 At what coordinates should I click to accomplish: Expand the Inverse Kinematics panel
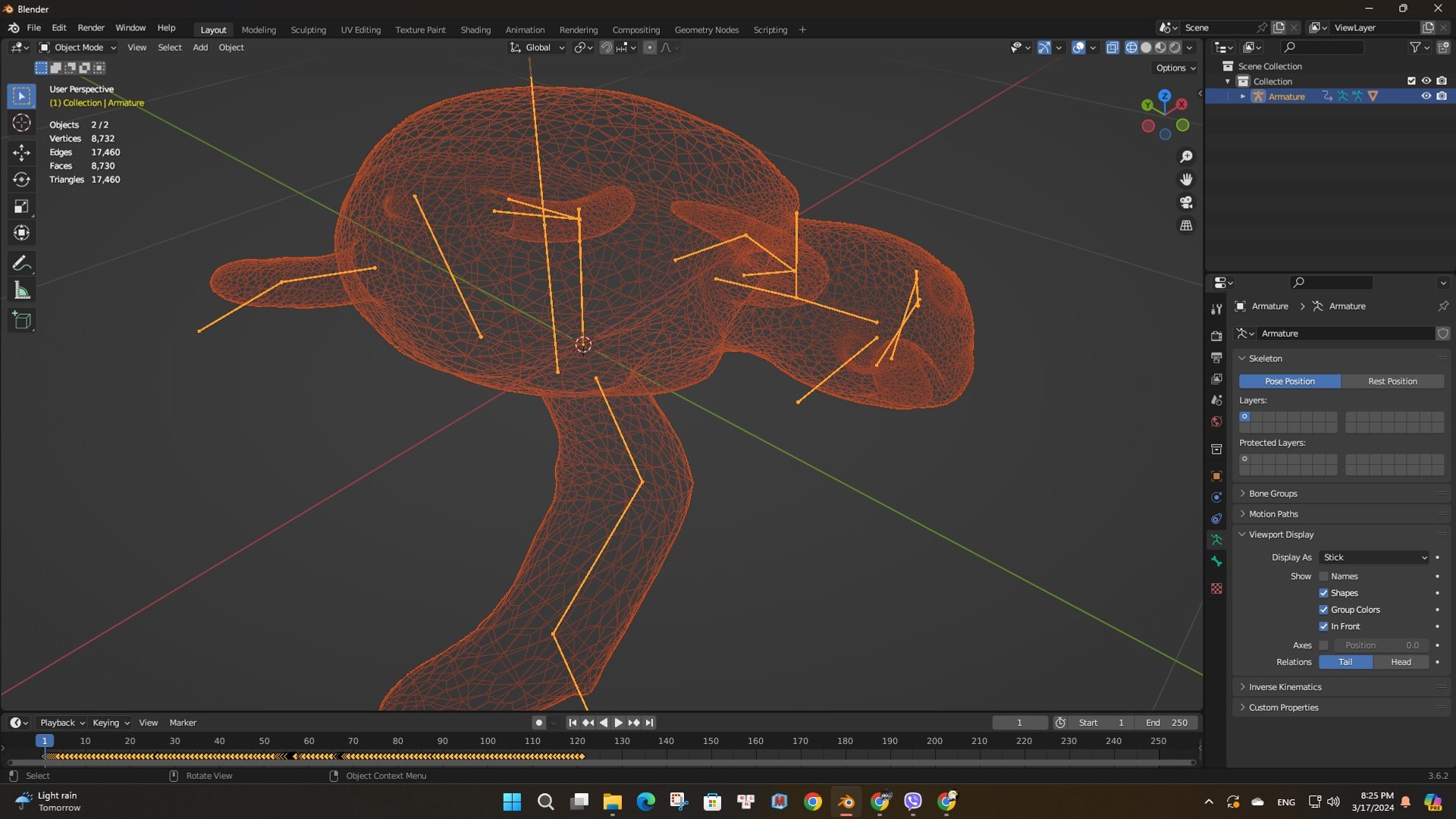coord(1285,687)
